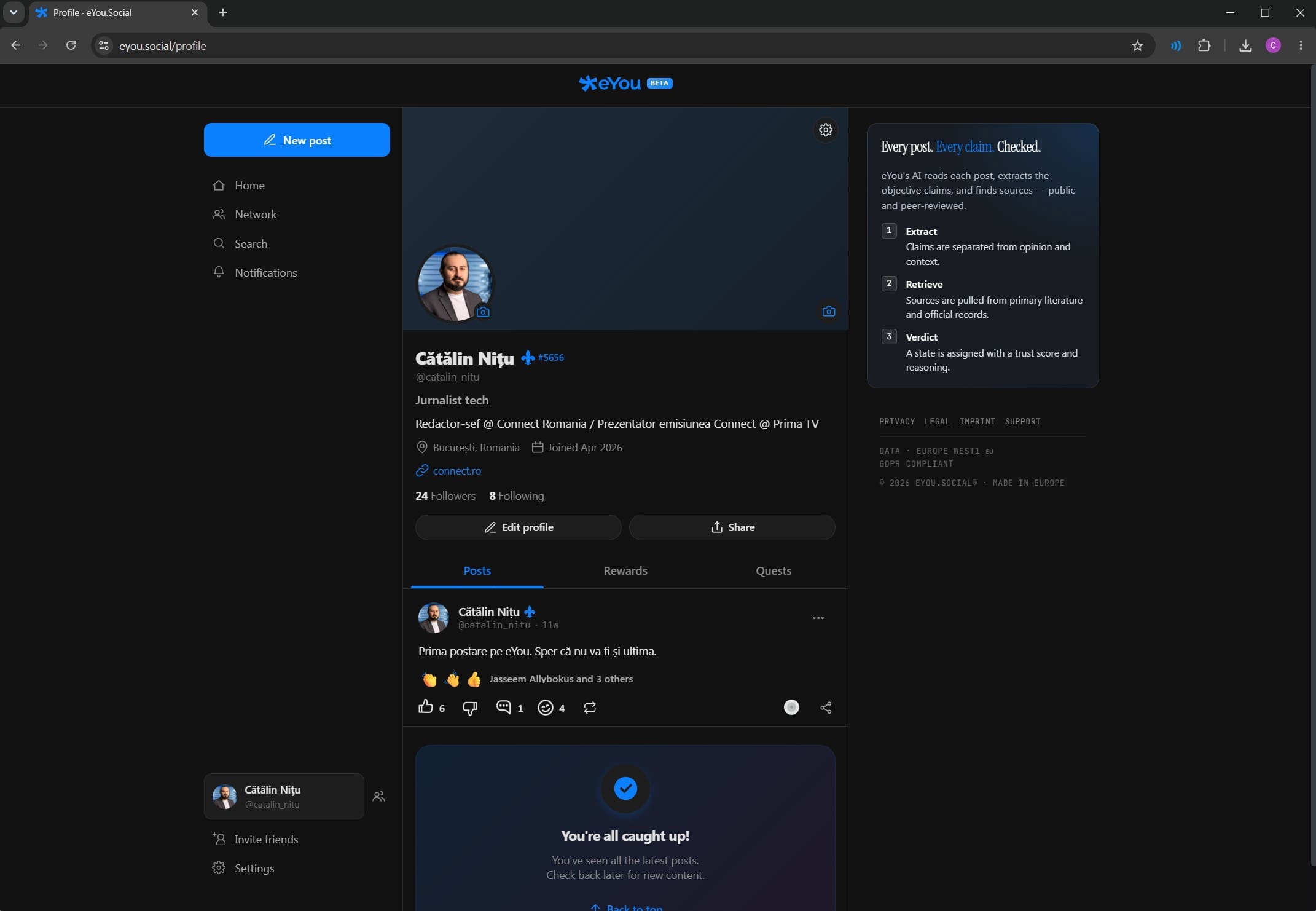Open post options three-dot menu
The image size is (1316, 911).
pos(818,618)
